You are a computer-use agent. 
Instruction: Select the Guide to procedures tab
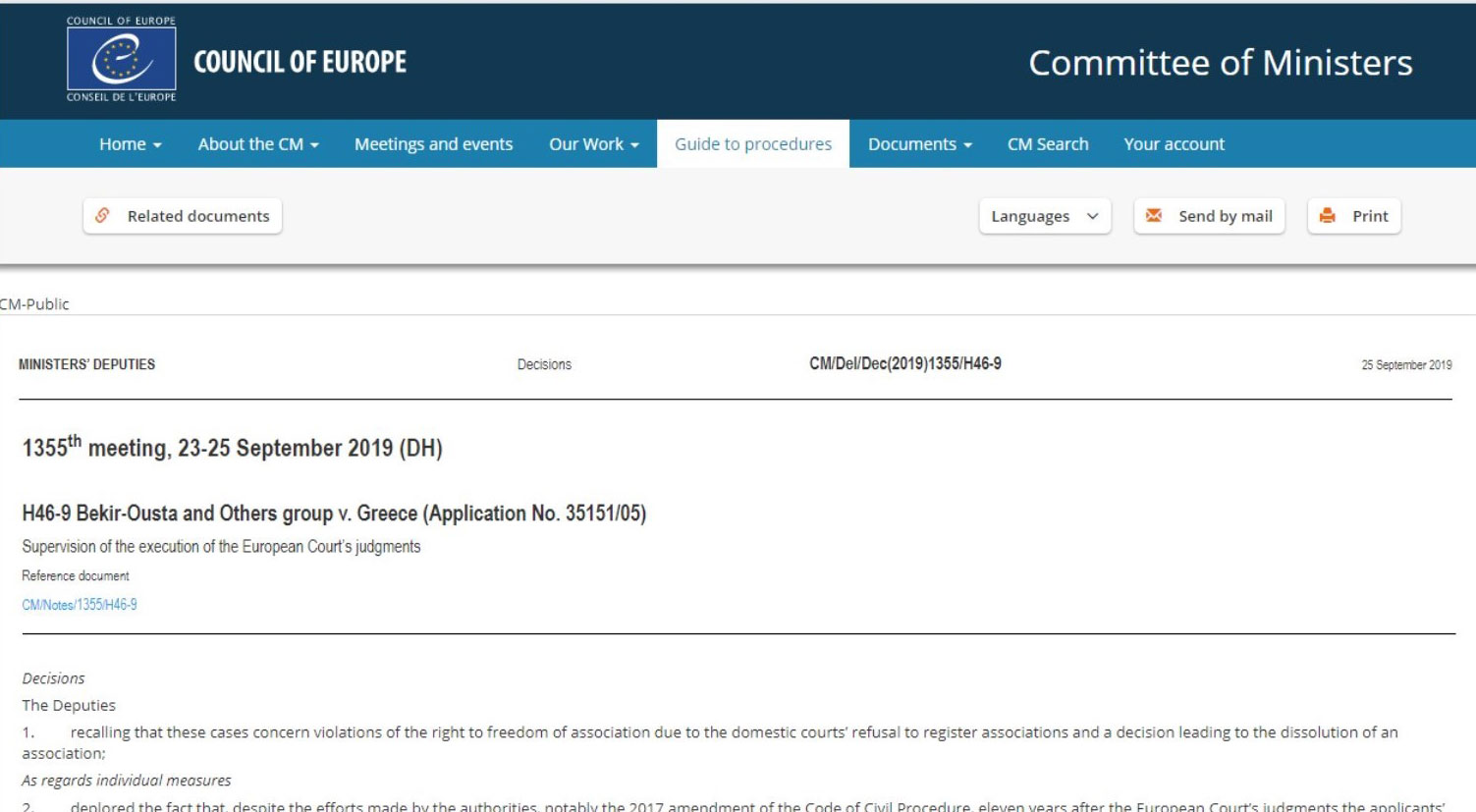pos(752,144)
